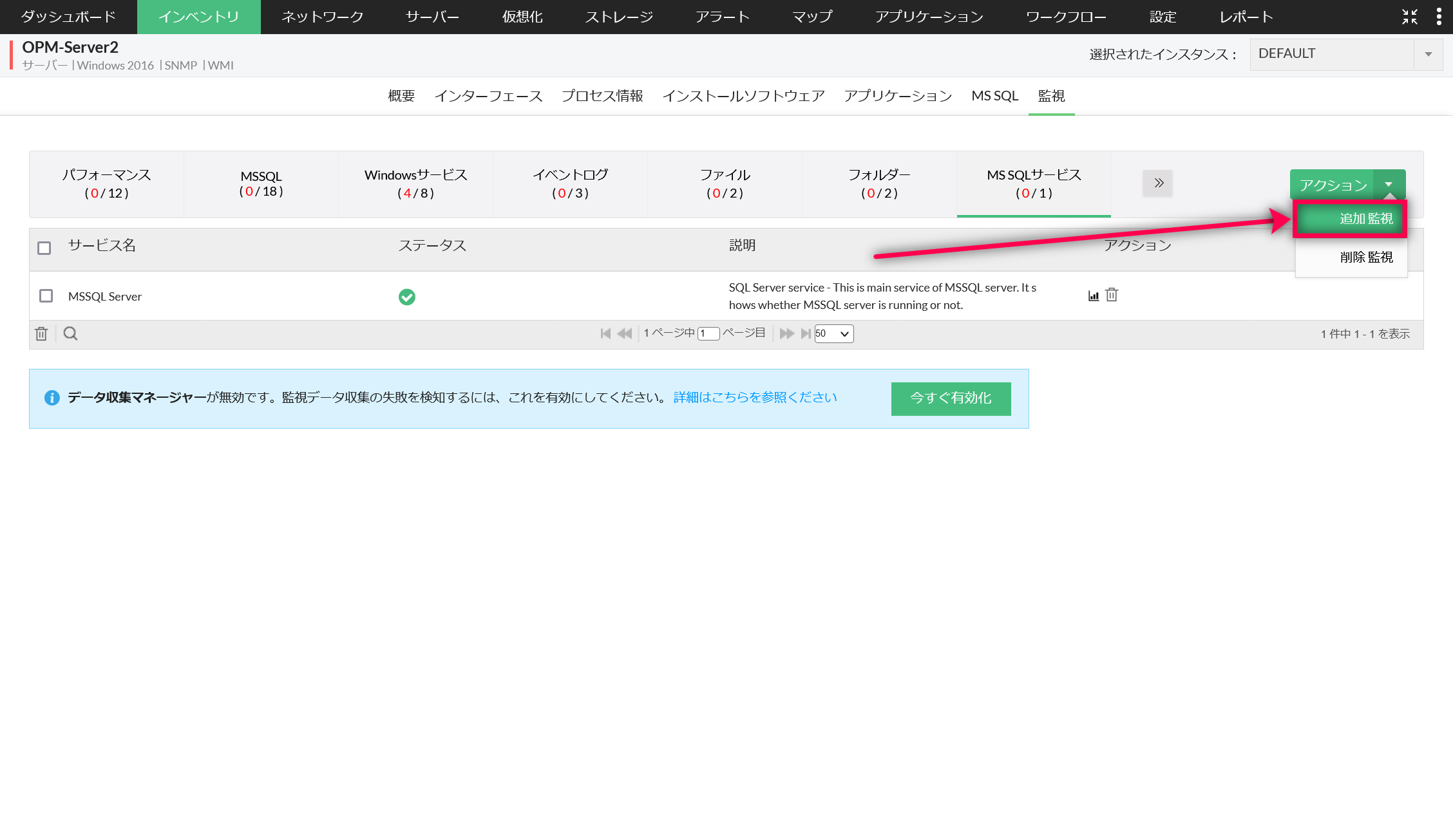Click the graph icon in MSSQL Server row
Image resolution: width=1453 pixels, height=840 pixels.
point(1093,295)
